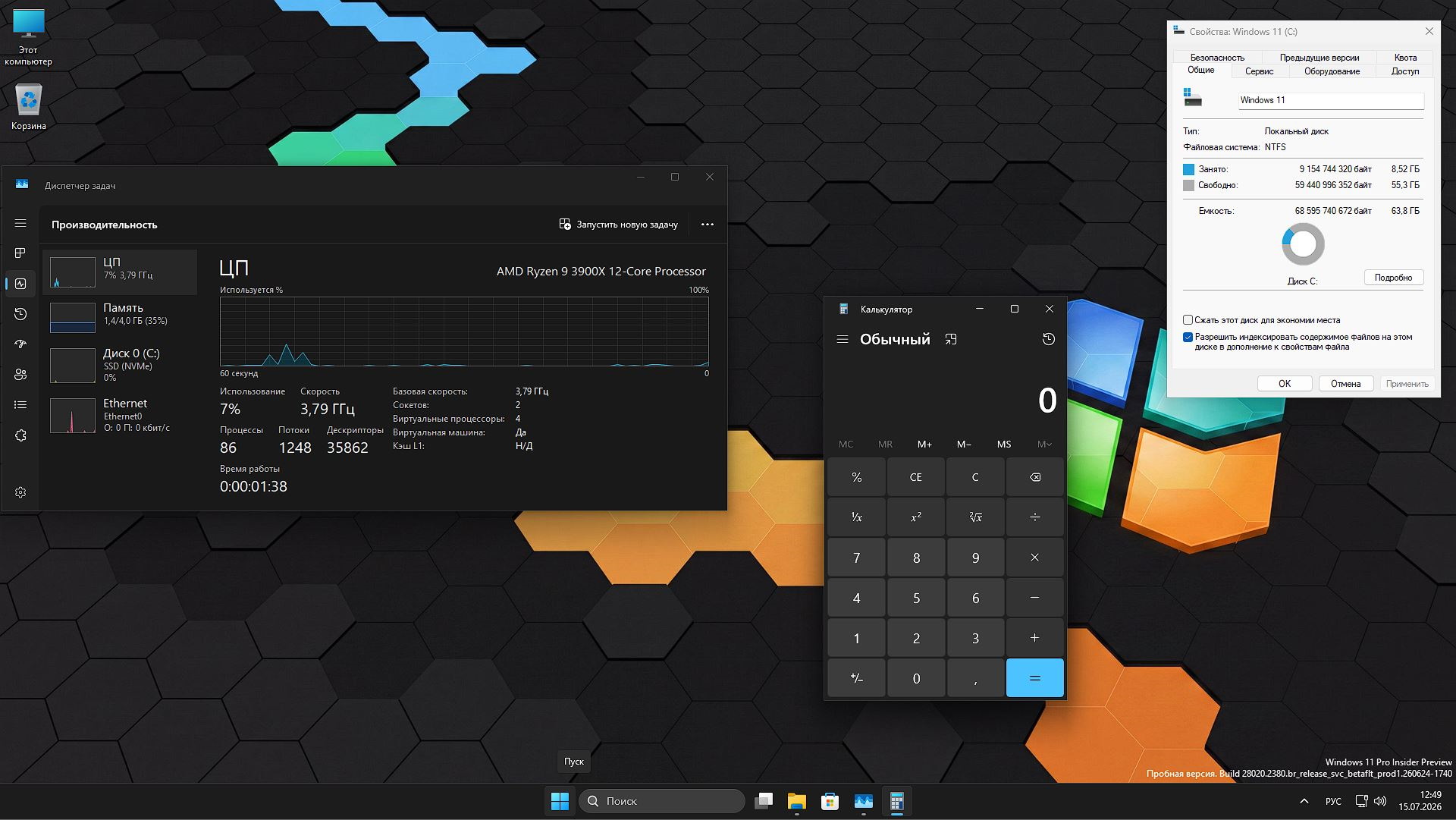Click the percent key in Calculator

point(856,477)
